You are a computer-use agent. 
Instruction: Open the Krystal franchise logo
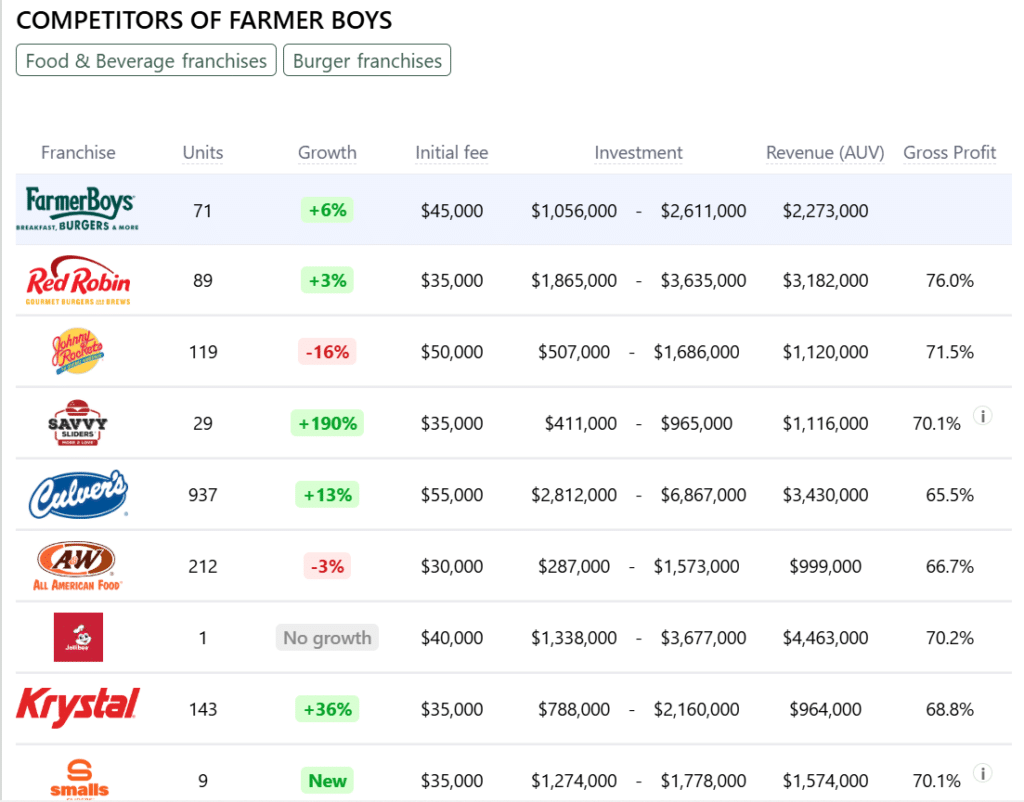78,707
